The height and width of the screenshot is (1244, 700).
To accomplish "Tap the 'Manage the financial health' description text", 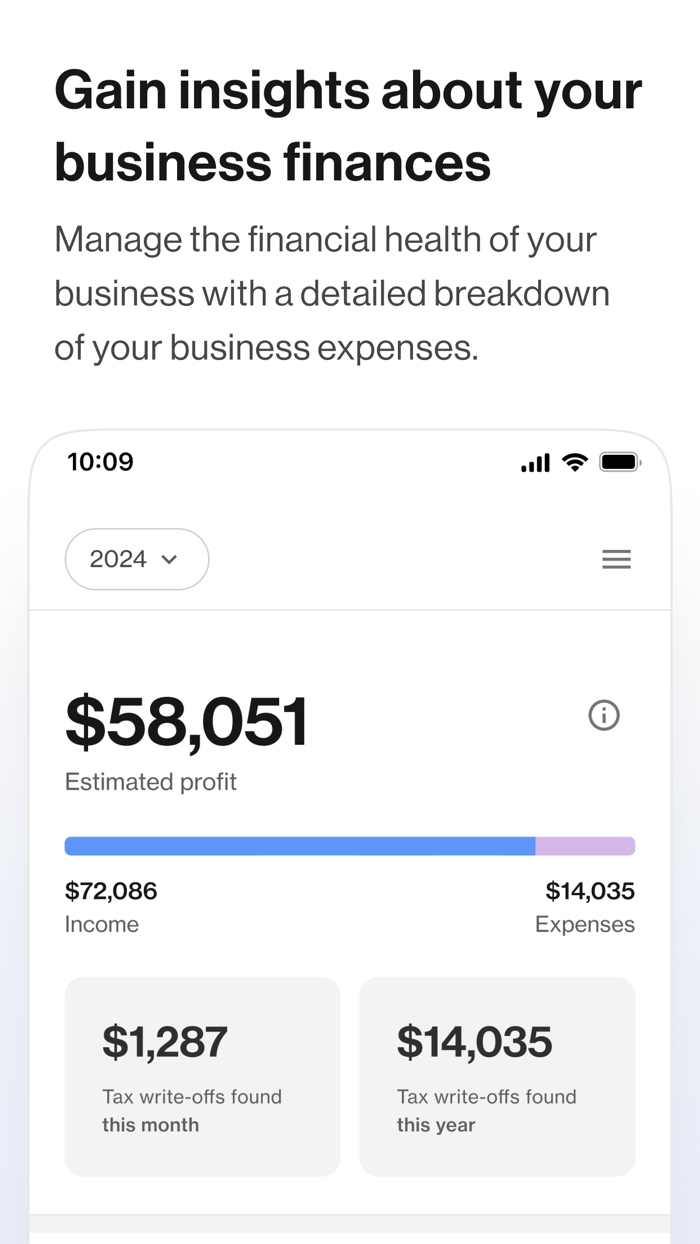I will tap(331, 294).
